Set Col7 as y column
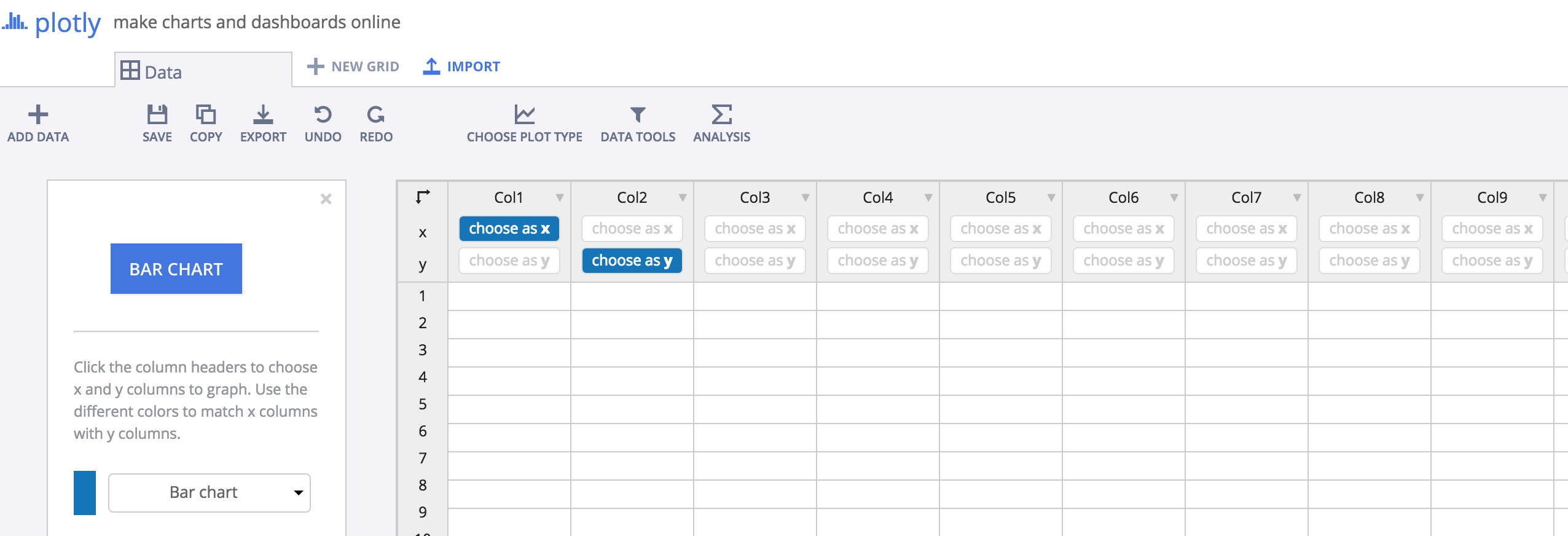The height and width of the screenshot is (536, 1568). [x=1247, y=261]
